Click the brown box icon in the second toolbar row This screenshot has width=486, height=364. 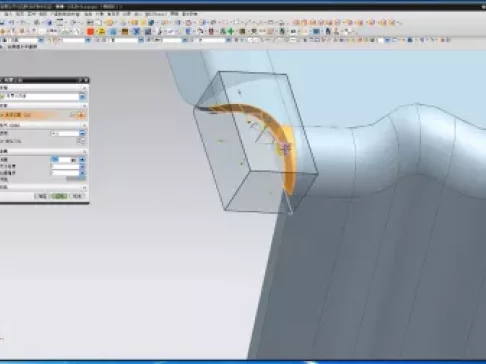[125, 32]
